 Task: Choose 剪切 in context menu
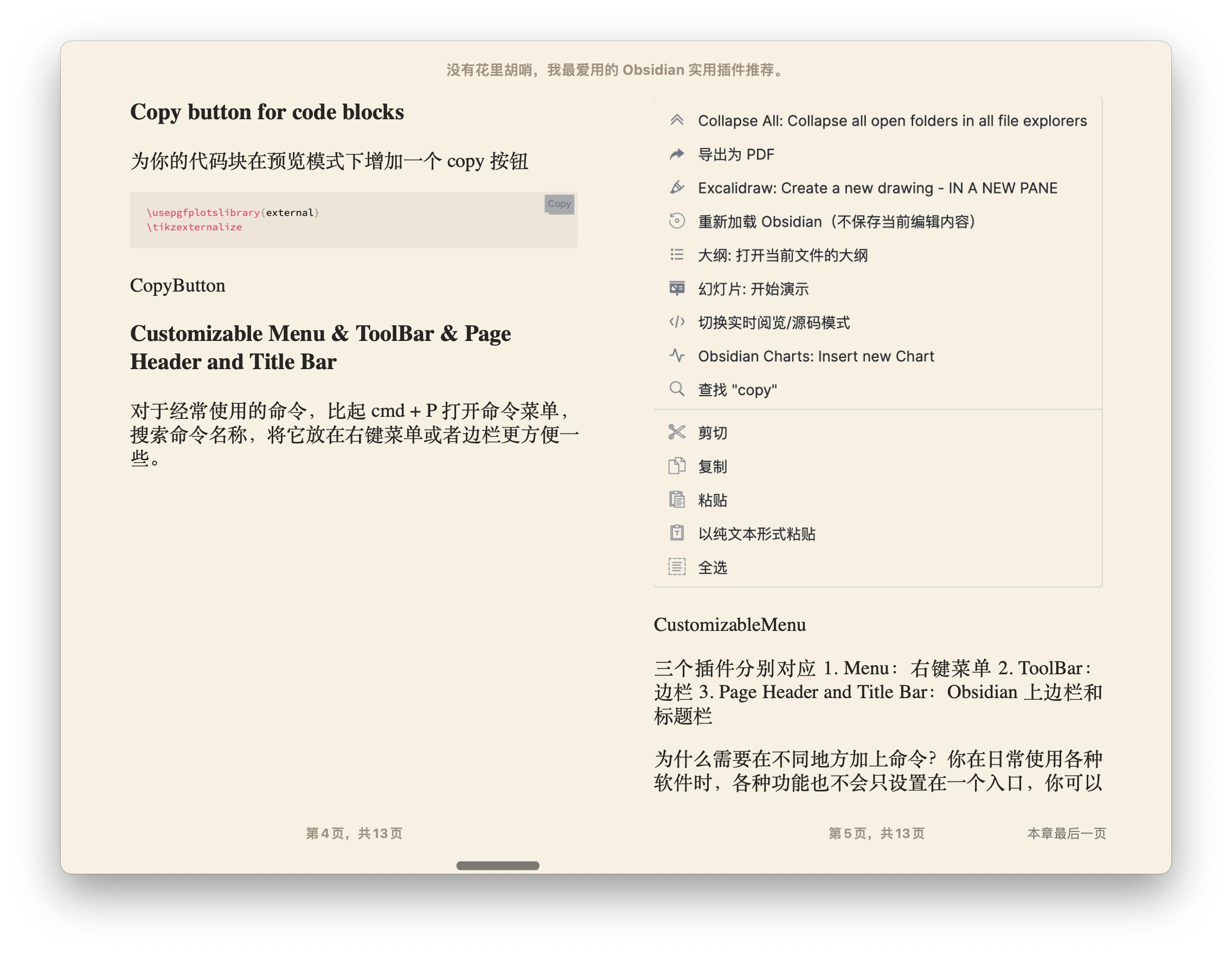(878, 433)
